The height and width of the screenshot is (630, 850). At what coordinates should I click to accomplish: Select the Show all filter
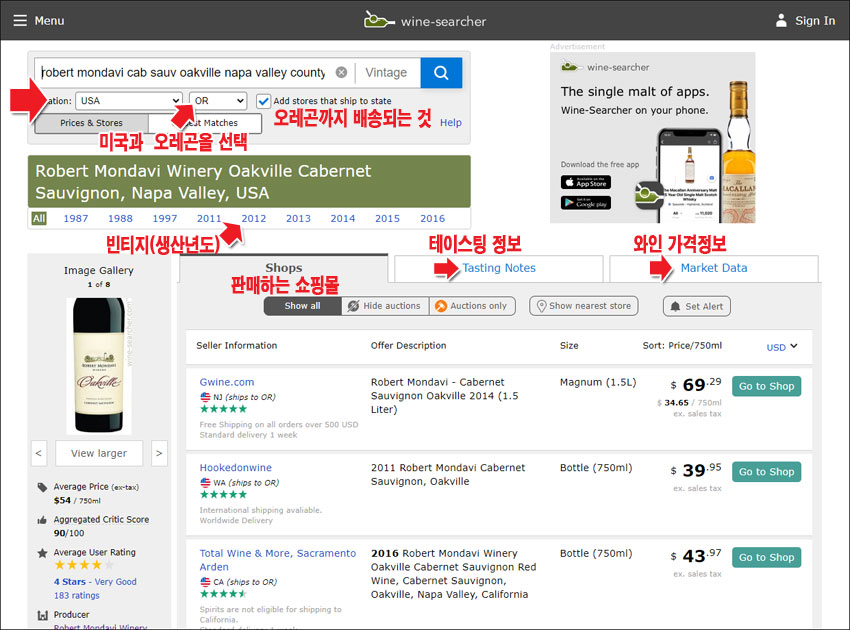(x=302, y=306)
